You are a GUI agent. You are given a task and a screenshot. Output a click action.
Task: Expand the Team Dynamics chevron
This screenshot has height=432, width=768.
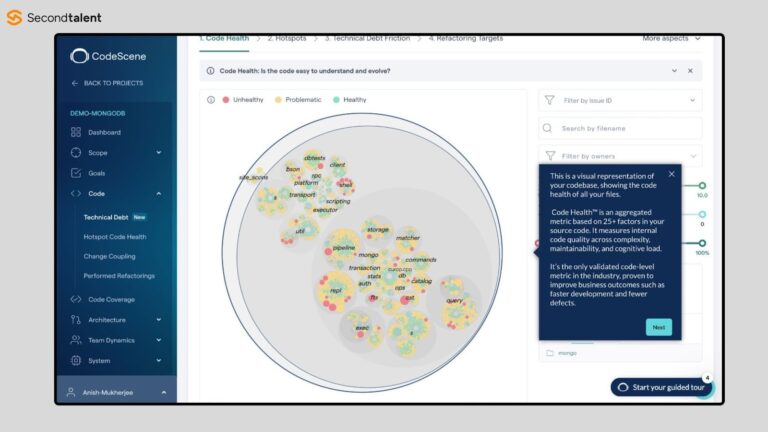(159, 340)
